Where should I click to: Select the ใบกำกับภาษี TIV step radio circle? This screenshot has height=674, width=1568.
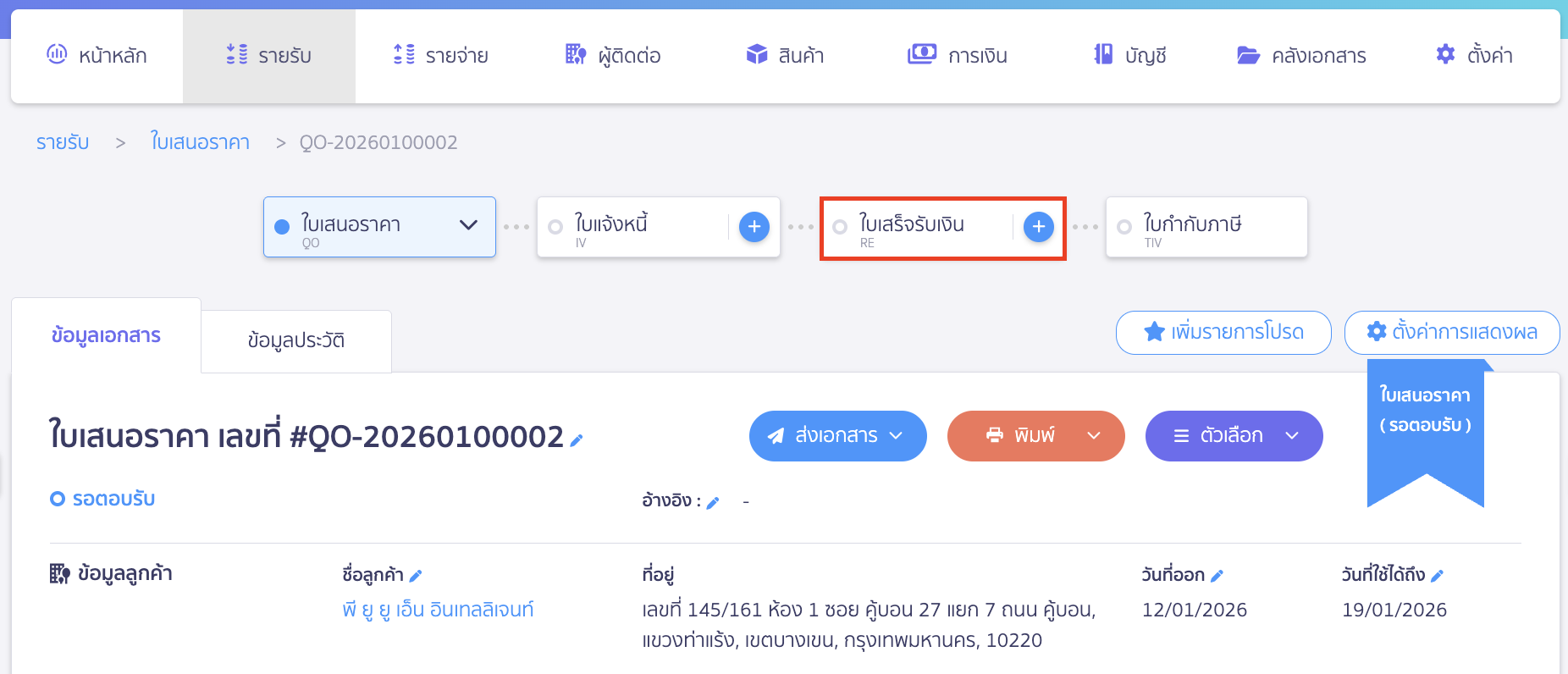click(1124, 227)
